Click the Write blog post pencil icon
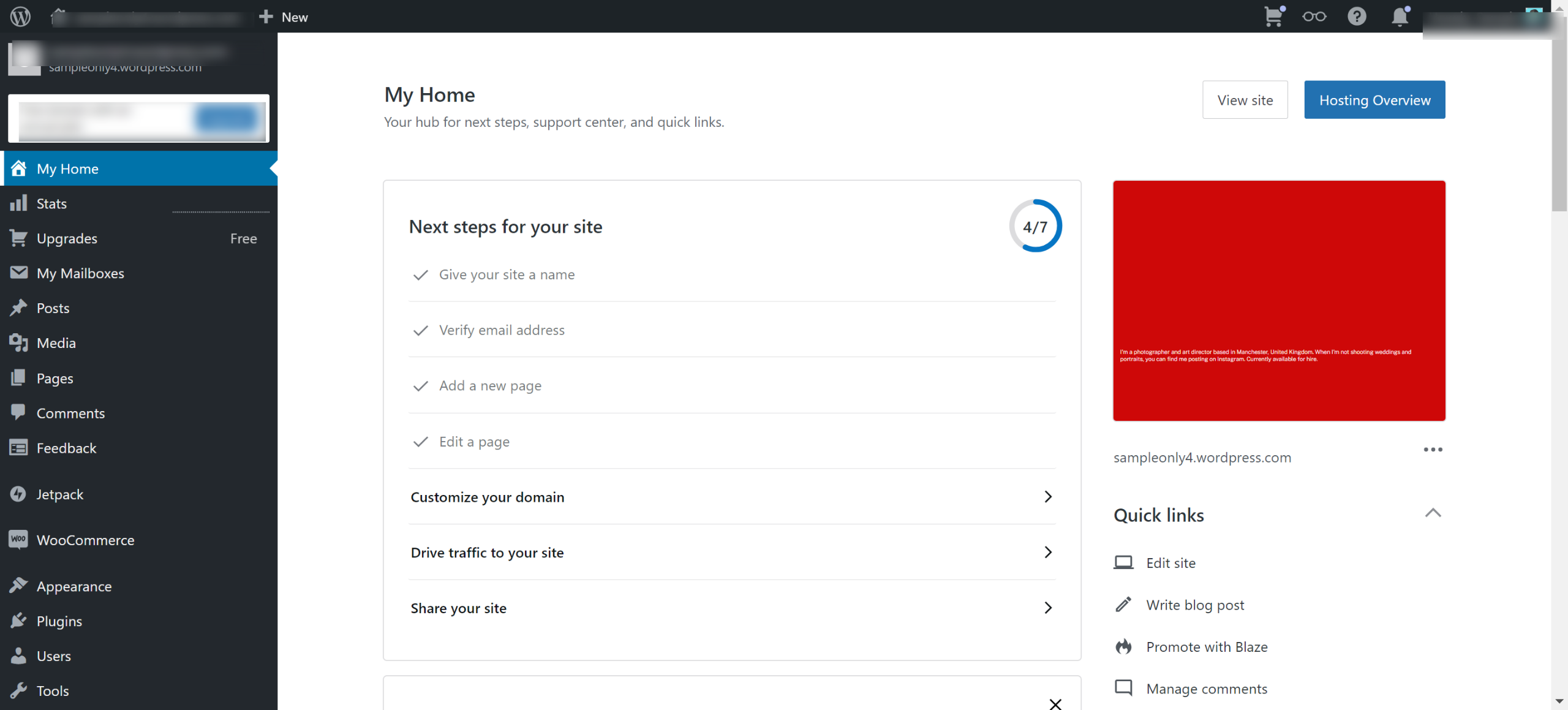The height and width of the screenshot is (710, 1568). pos(1123,605)
